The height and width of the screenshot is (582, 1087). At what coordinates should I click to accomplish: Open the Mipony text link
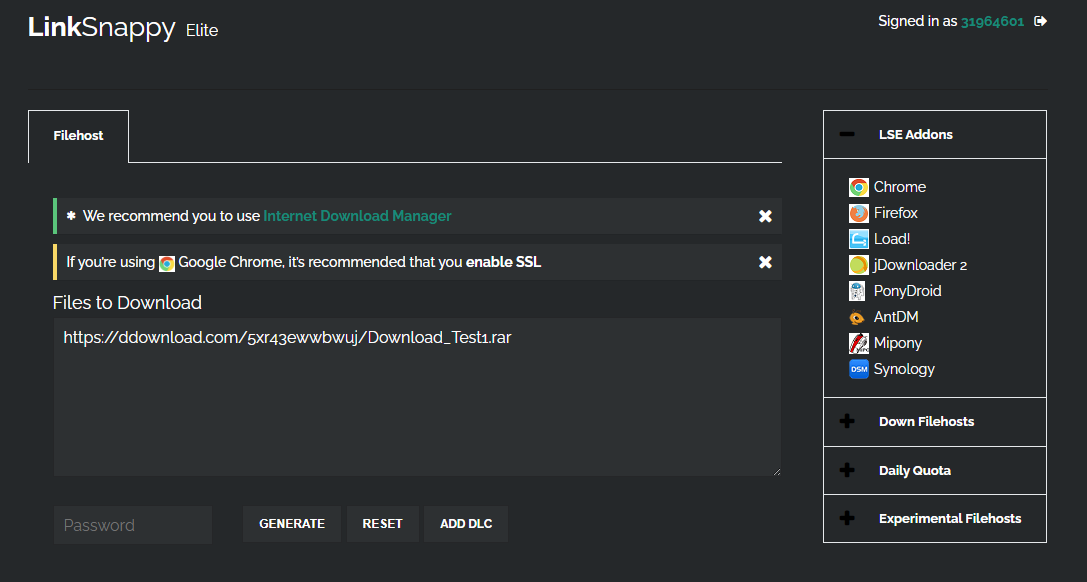898,343
